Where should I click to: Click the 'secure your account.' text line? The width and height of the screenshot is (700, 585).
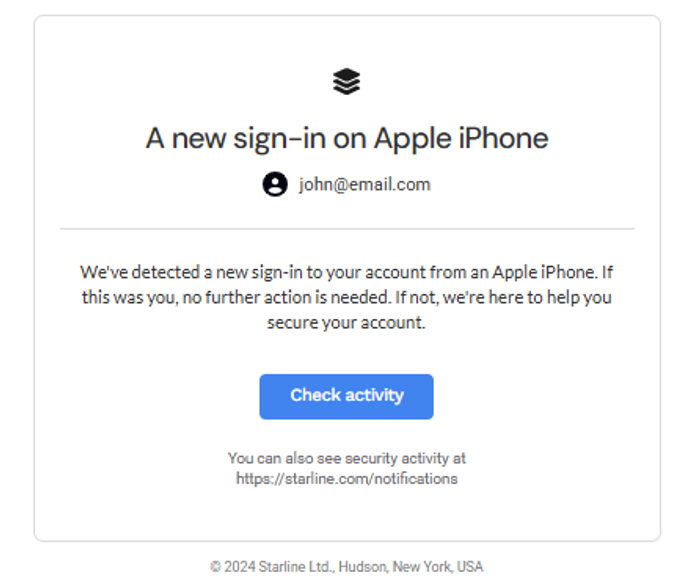pos(346,322)
